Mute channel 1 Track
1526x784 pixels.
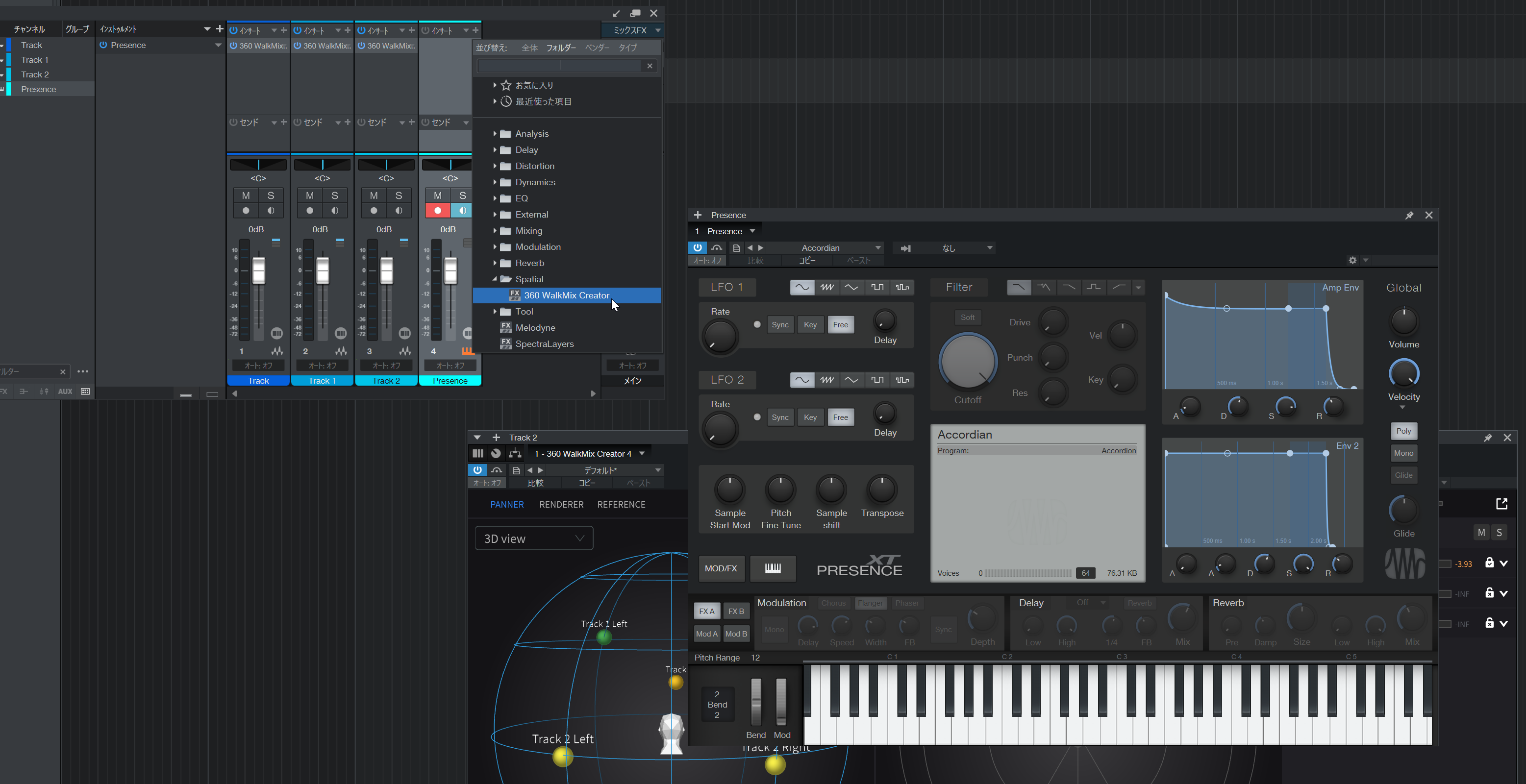coord(246,196)
